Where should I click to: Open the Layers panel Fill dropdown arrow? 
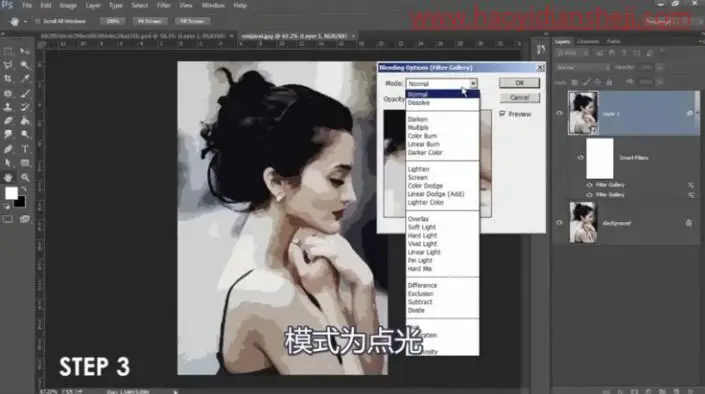[x=660, y=82]
